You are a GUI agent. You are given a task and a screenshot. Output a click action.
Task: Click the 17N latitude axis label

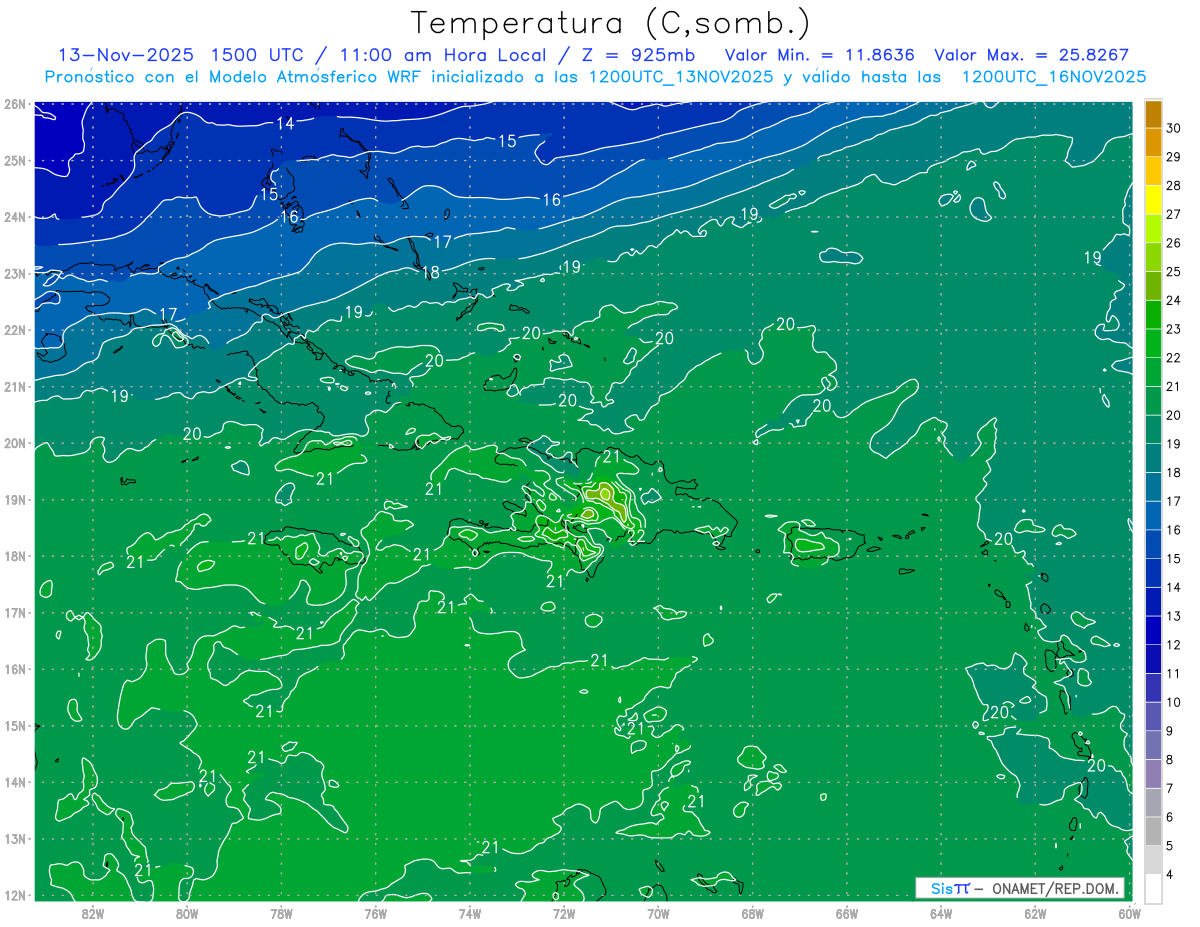(15, 612)
